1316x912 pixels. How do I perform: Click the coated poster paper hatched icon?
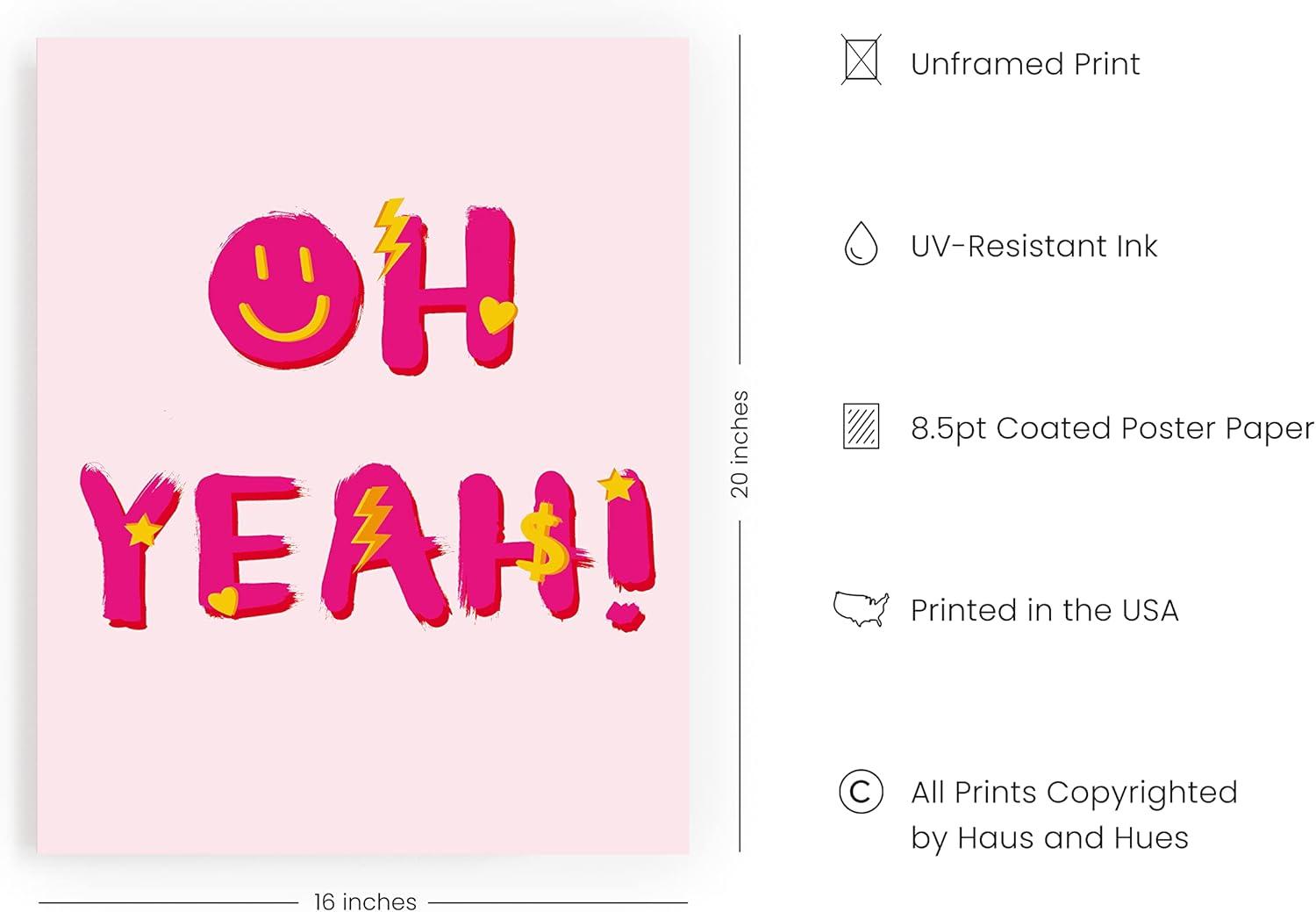click(861, 427)
